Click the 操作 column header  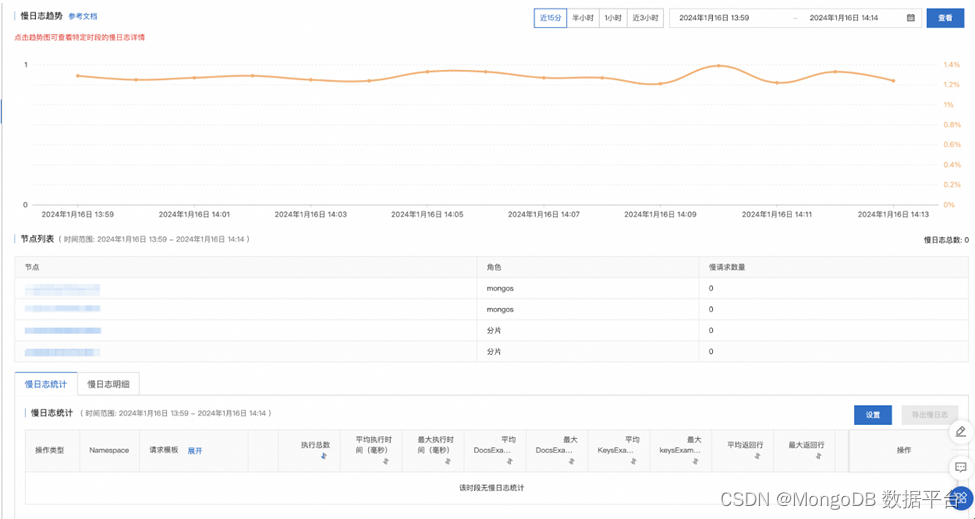[903, 451]
